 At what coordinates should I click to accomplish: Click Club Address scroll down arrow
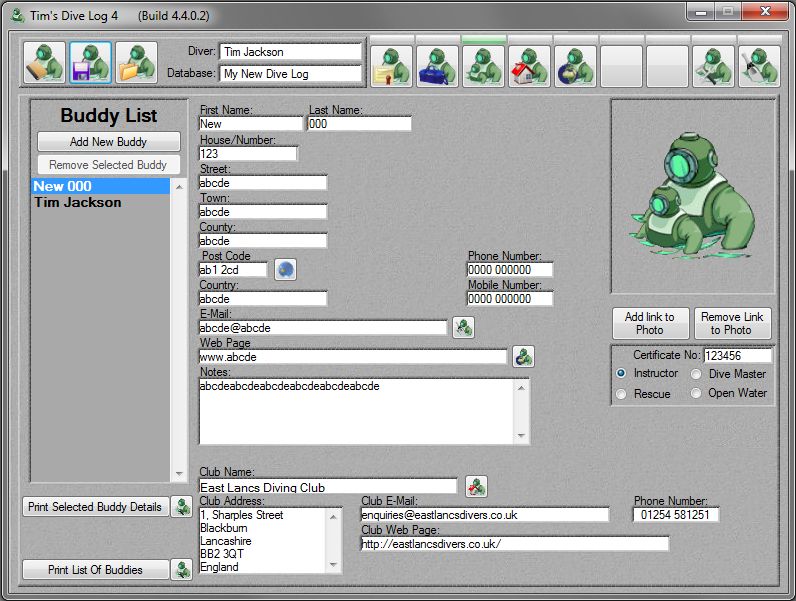pyautogui.click(x=334, y=564)
